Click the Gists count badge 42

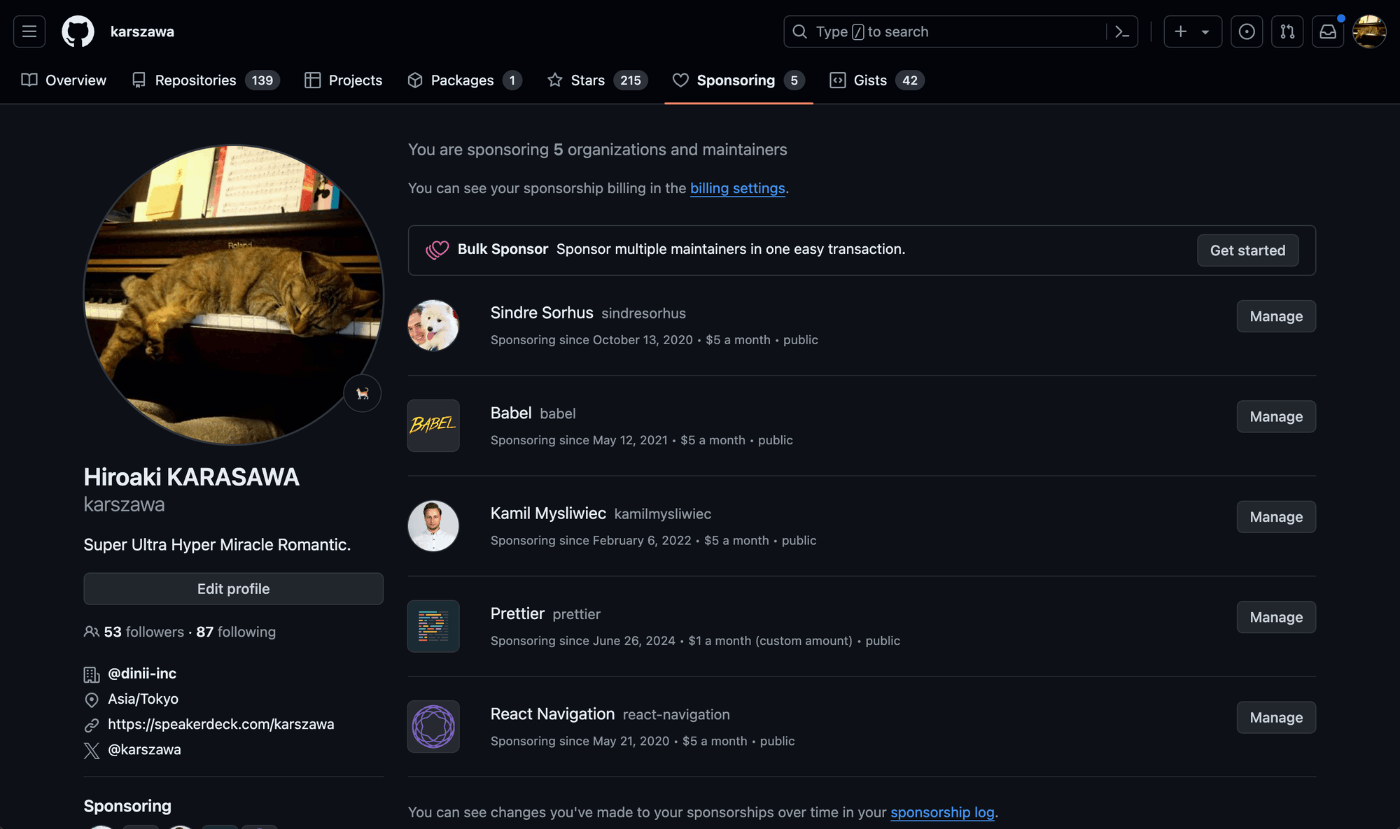tap(909, 80)
